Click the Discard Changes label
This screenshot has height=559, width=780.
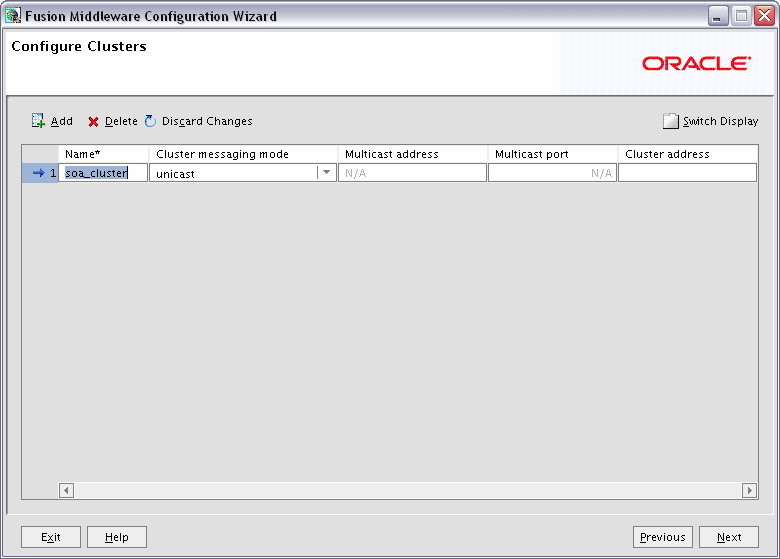point(207,121)
